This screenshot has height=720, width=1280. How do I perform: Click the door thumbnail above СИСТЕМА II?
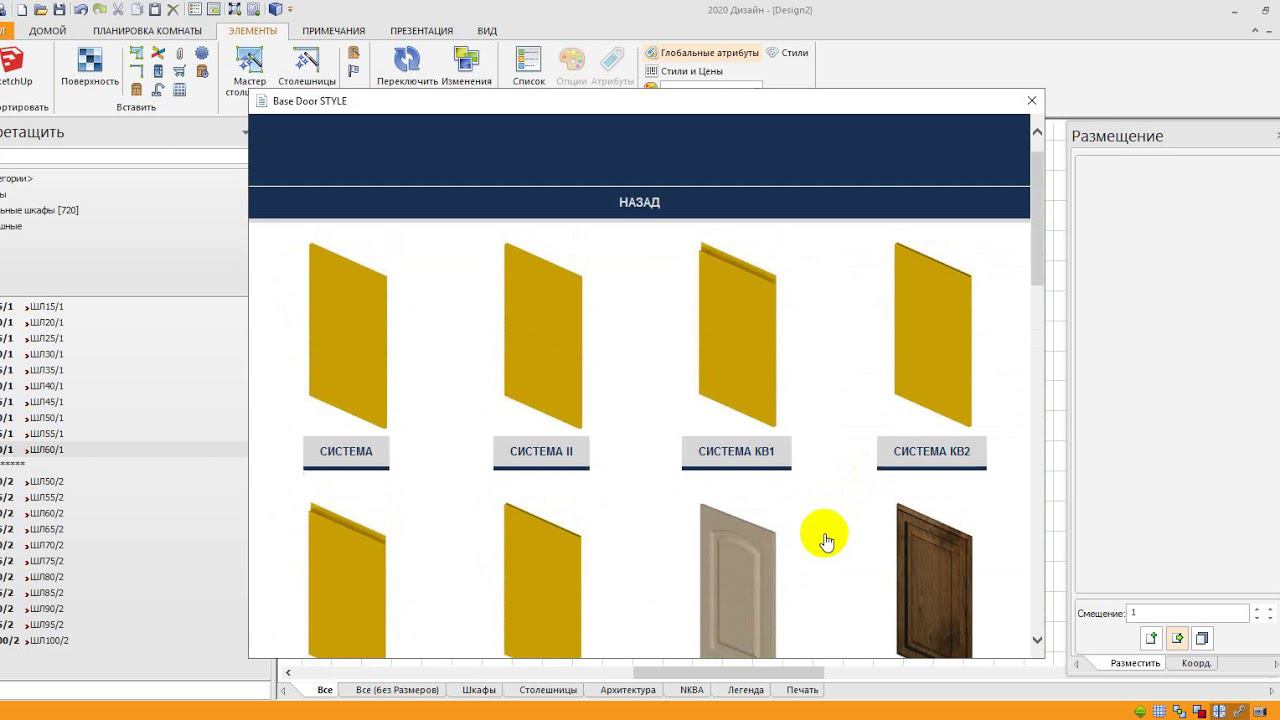click(542, 336)
